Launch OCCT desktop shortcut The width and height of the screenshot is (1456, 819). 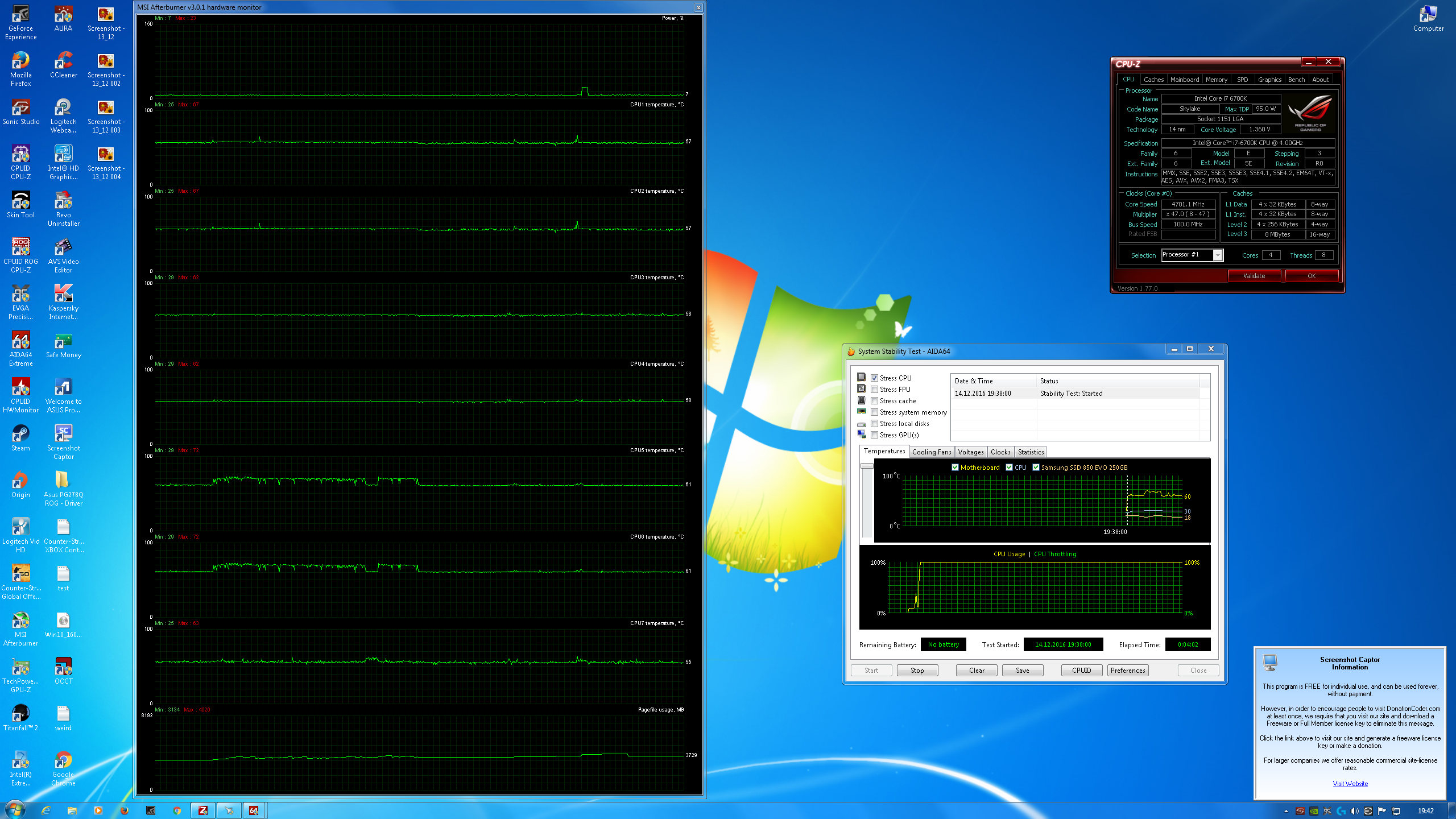[x=63, y=671]
